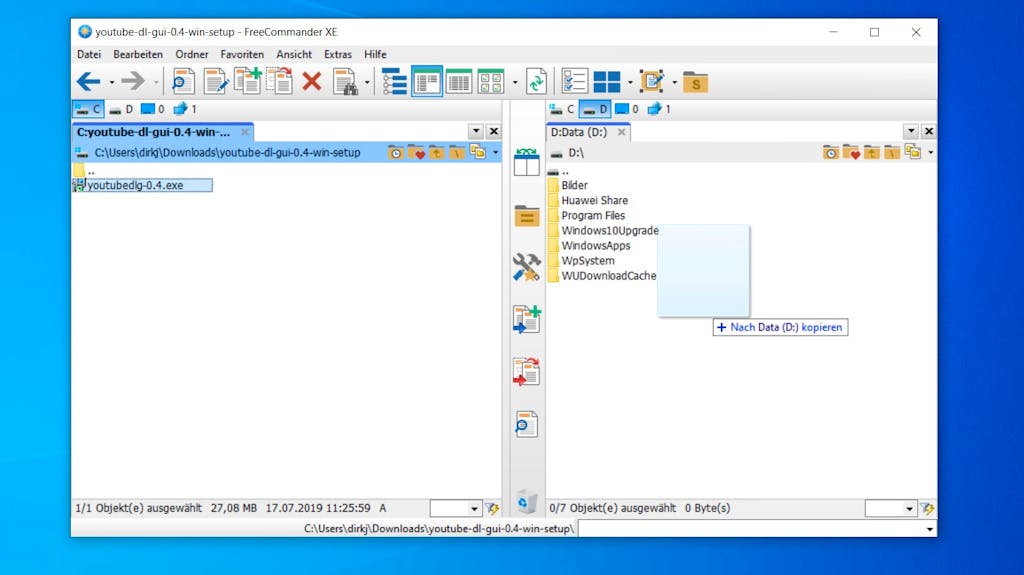Image resolution: width=1024 pixels, height=575 pixels.
Task: Click the folder icon labeled S
Action: [696, 82]
